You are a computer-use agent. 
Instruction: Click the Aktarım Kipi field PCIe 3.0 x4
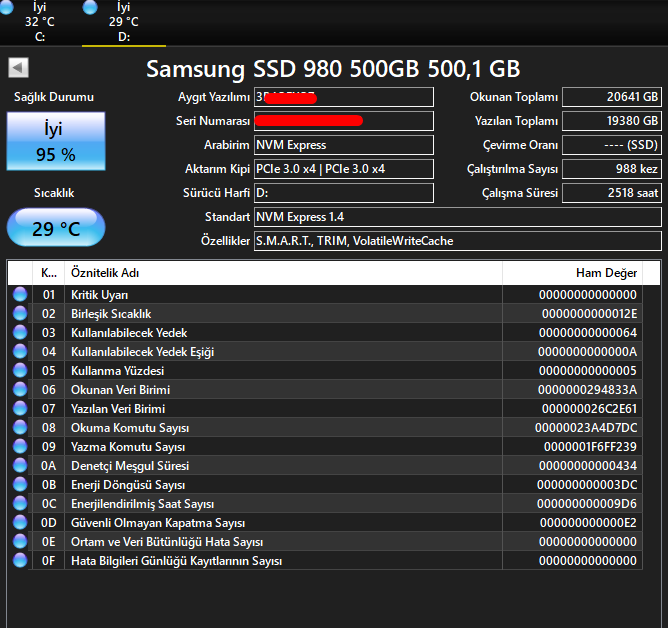(344, 169)
